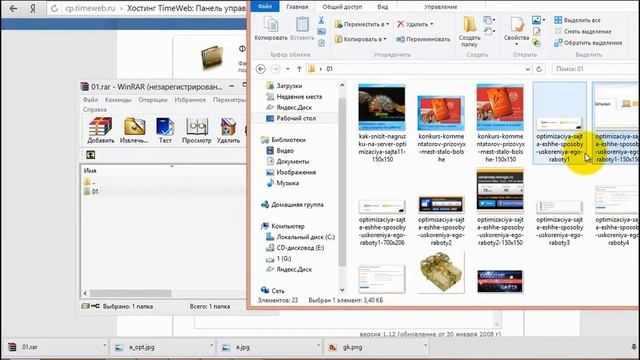Click the WinRAR Извлечь (Extract) icon
Image resolution: width=640 pixels, height=360 pixels.
point(134,130)
